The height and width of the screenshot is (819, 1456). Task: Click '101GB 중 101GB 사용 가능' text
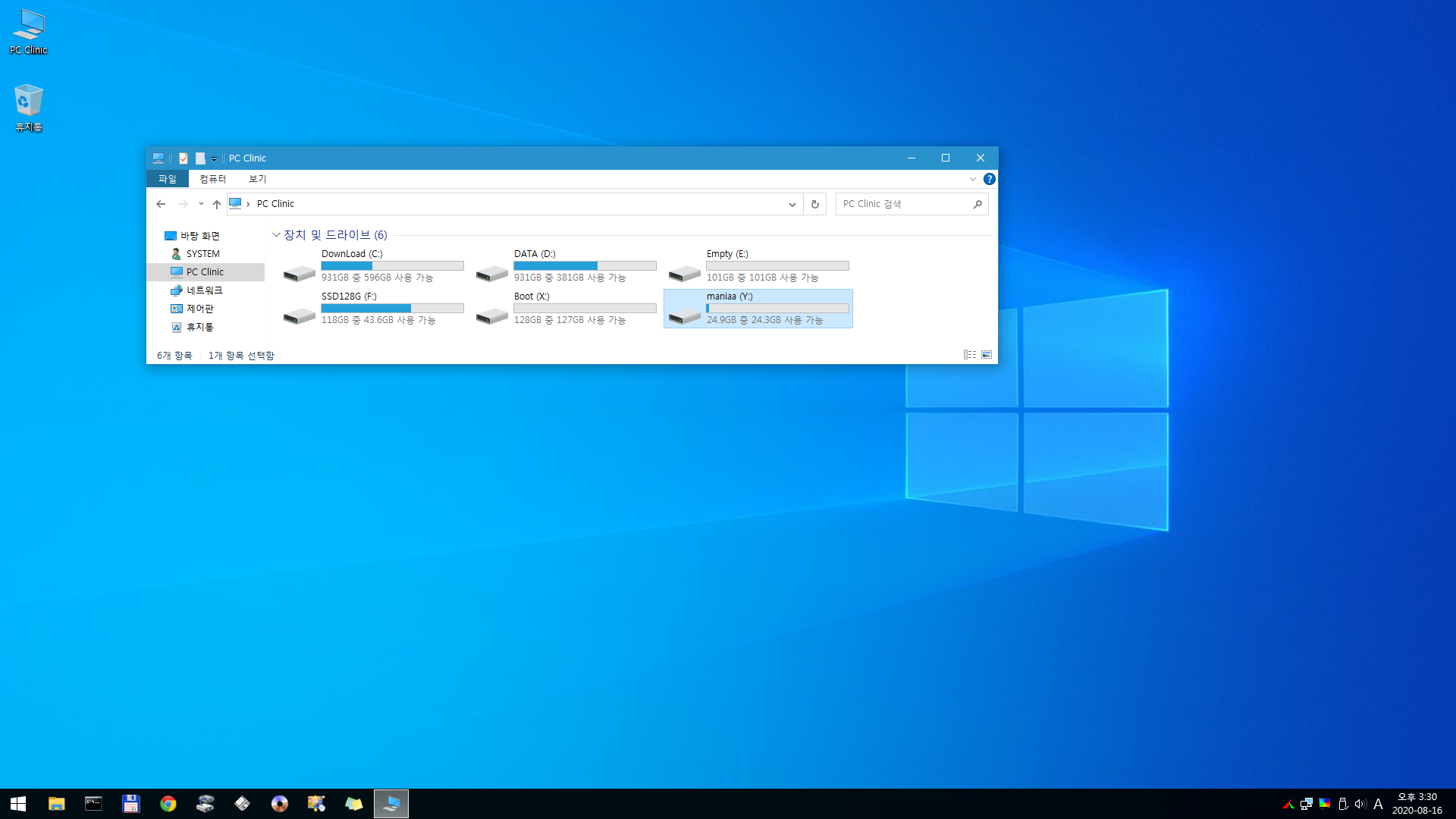(762, 278)
